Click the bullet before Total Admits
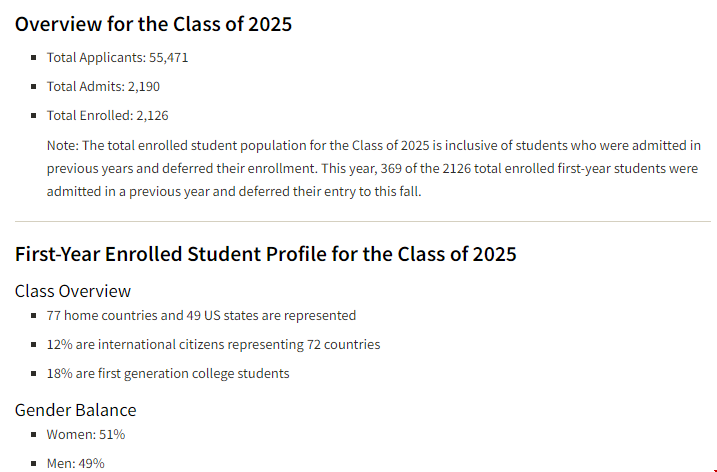717x472 pixels. [x=33, y=86]
